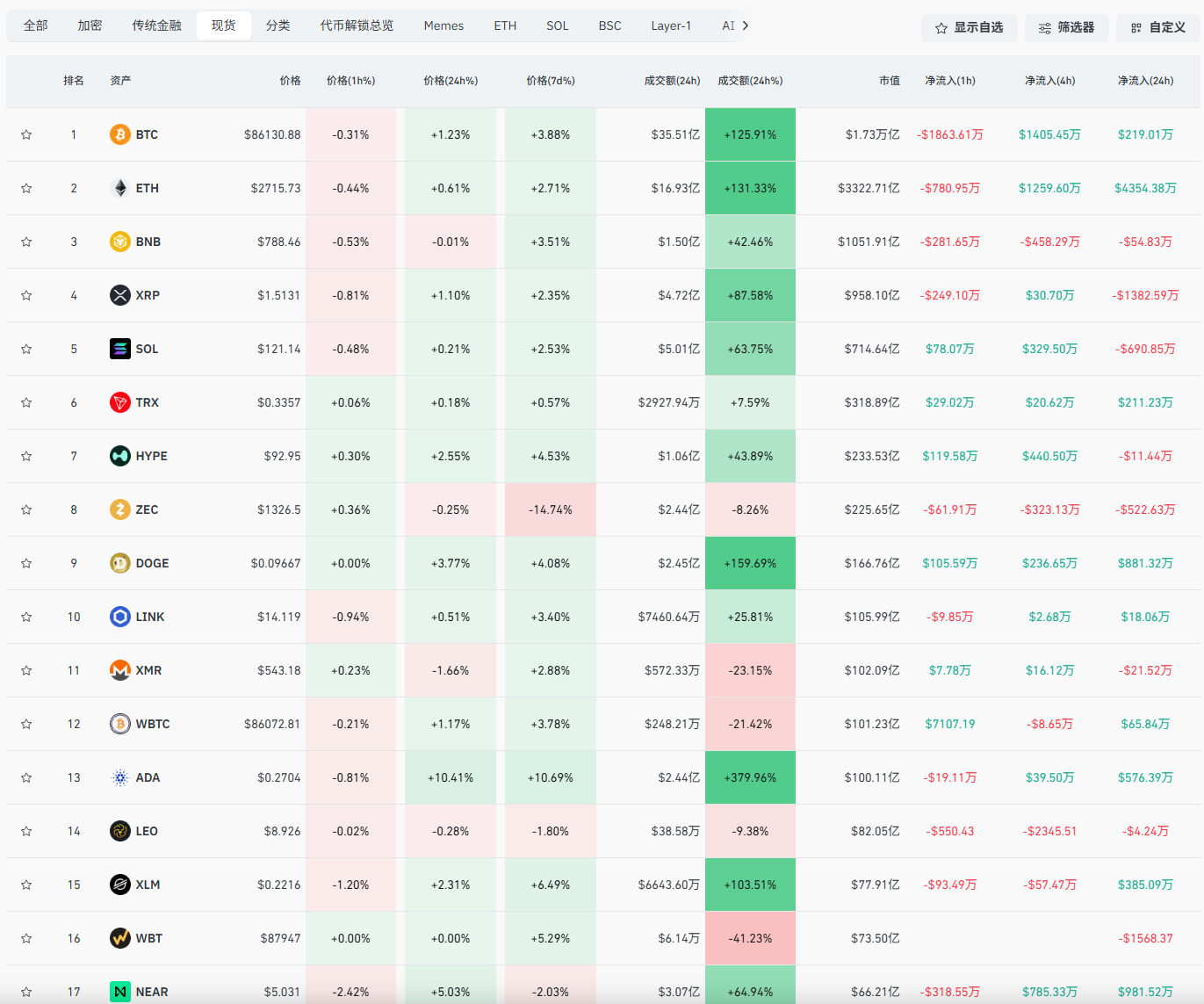Open the 筛选器 filter menu
1204x1004 pixels.
click(x=1066, y=27)
